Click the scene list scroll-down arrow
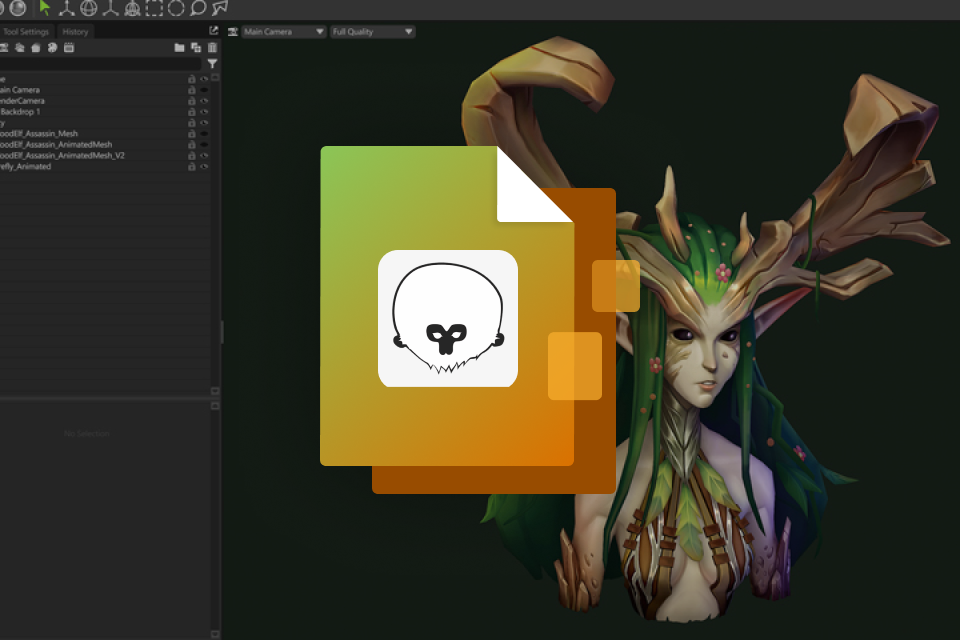The width and height of the screenshot is (960, 640). click(x=216, y=391)
